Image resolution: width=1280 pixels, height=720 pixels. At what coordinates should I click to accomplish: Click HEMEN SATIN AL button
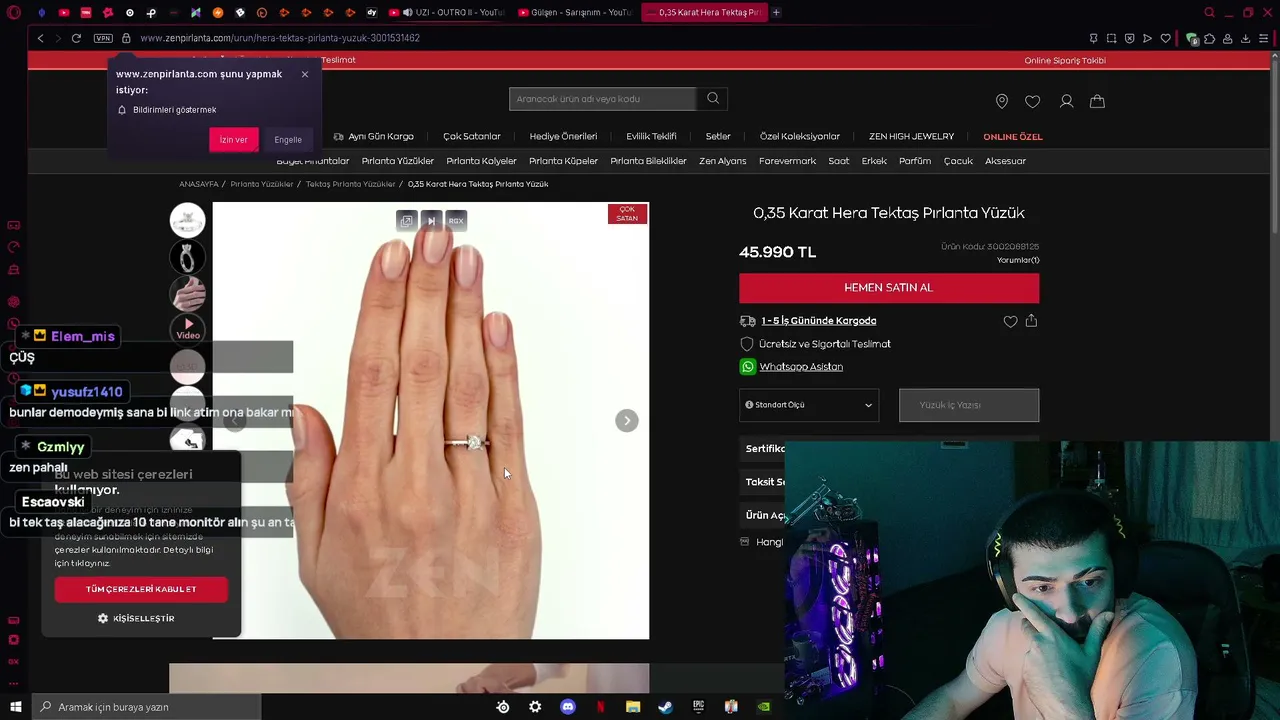point(889,288)
